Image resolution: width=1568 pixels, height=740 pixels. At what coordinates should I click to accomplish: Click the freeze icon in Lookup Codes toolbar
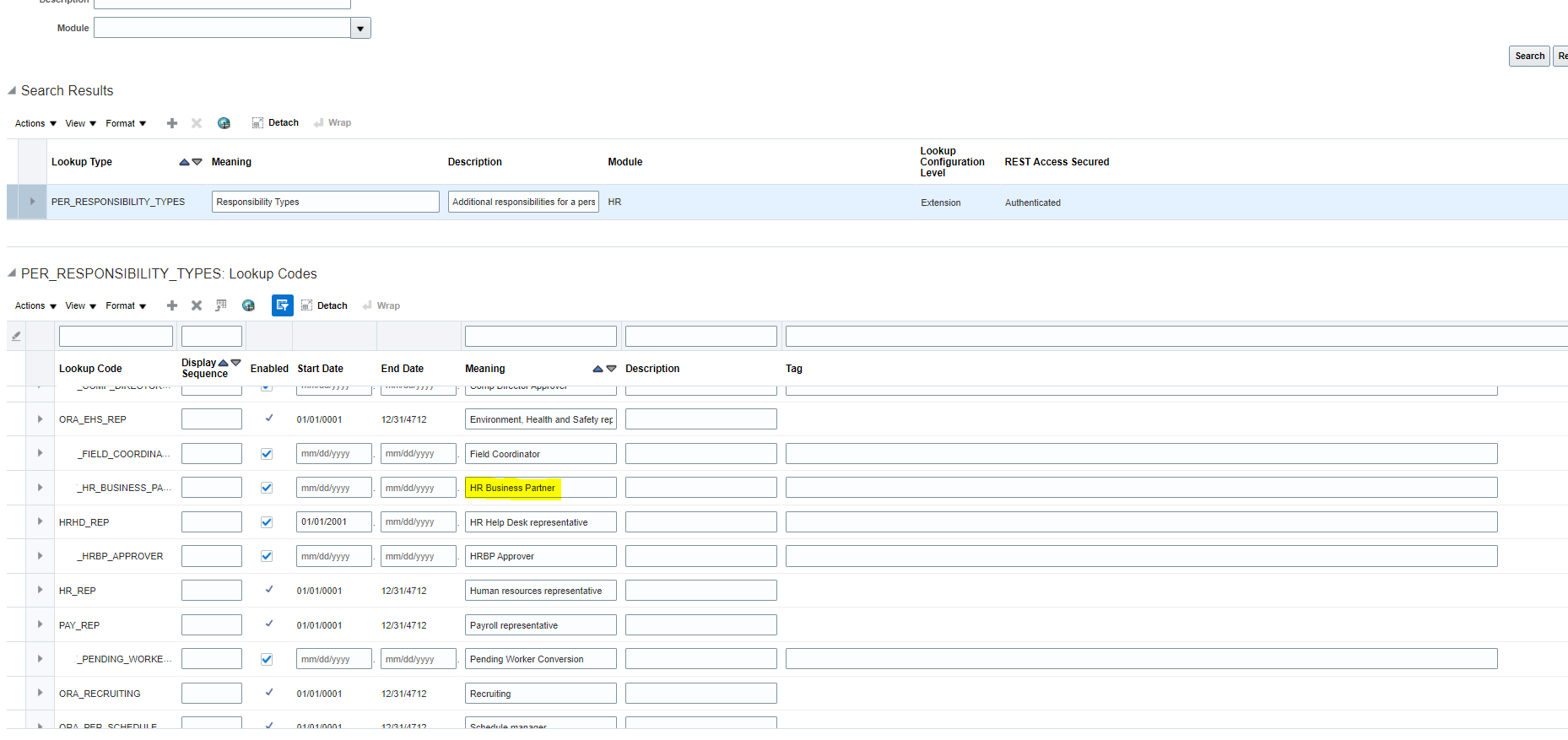pos(221,305)
